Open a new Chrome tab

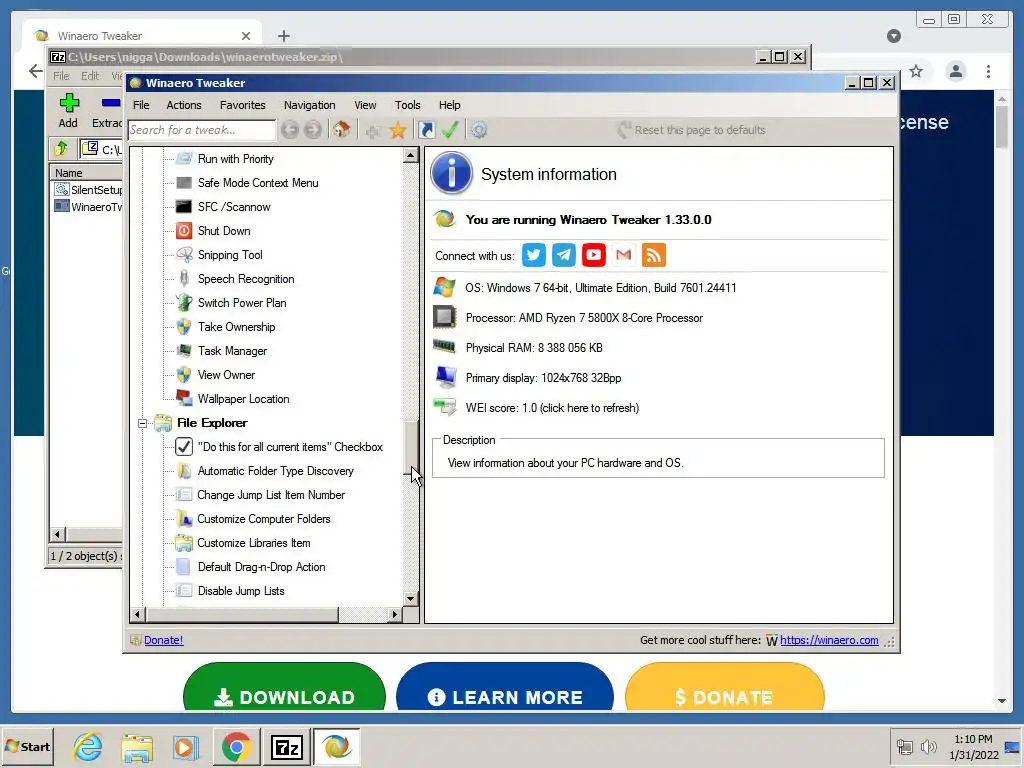pos(283,36)
